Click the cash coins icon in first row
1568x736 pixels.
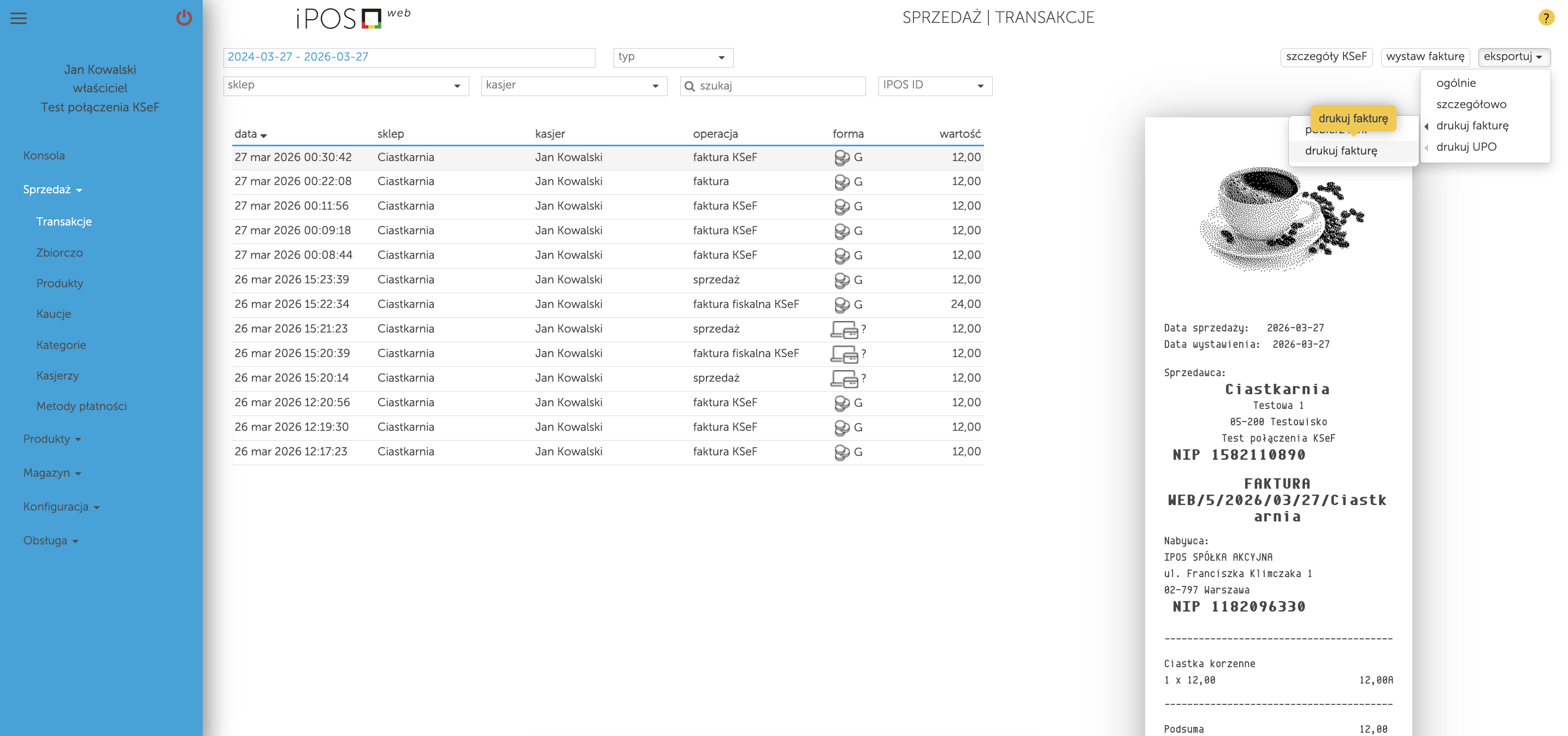pyautogui.click(x=841, y=158)
